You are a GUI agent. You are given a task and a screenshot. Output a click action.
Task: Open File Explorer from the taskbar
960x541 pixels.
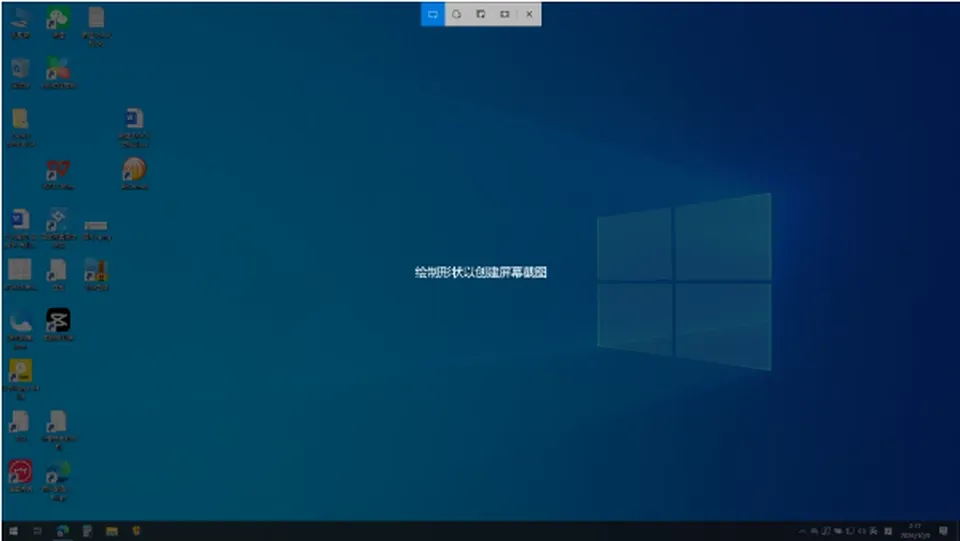tap(111, 531)
